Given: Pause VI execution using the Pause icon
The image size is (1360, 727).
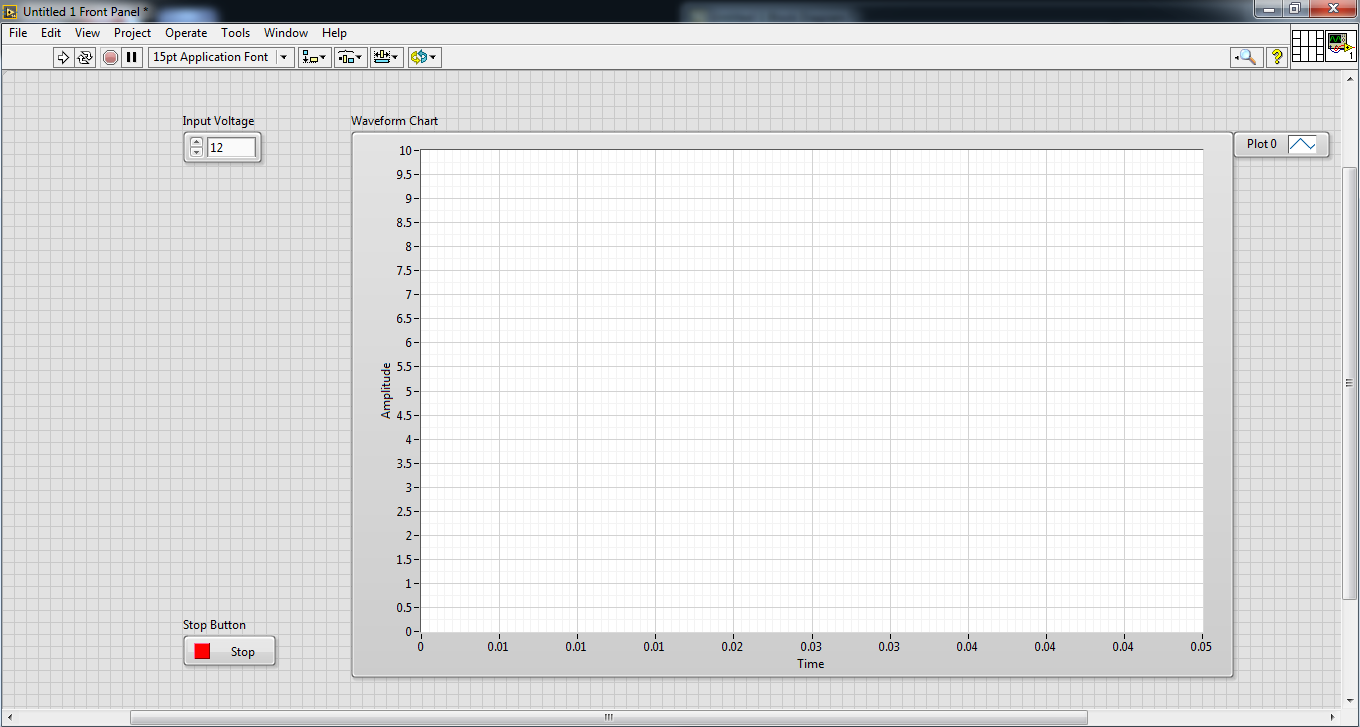Looking at the screenshot, I should [131, 57].
